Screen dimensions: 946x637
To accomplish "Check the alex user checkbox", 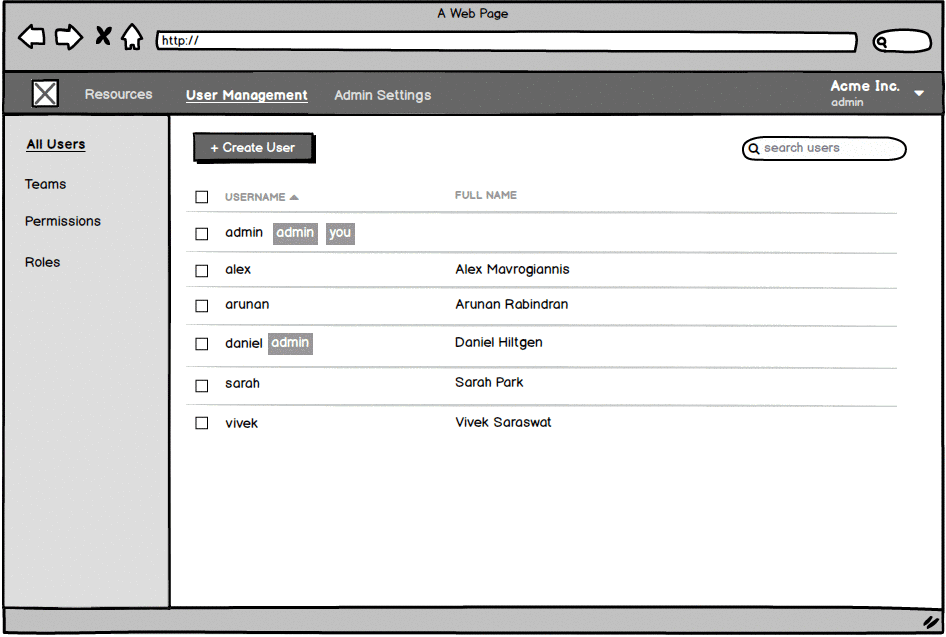I will pos(202,271).
